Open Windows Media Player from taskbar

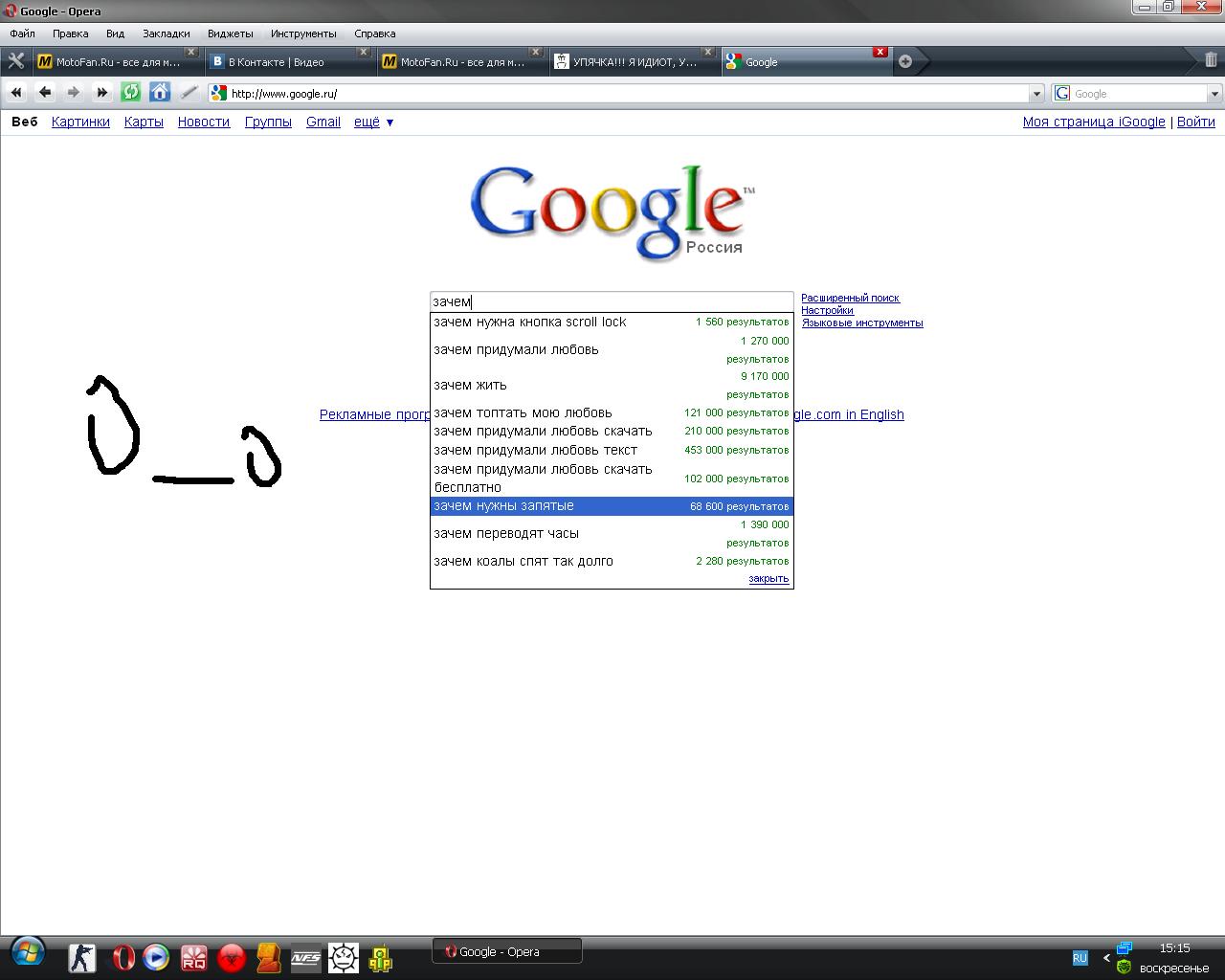[x=156, y=957]
